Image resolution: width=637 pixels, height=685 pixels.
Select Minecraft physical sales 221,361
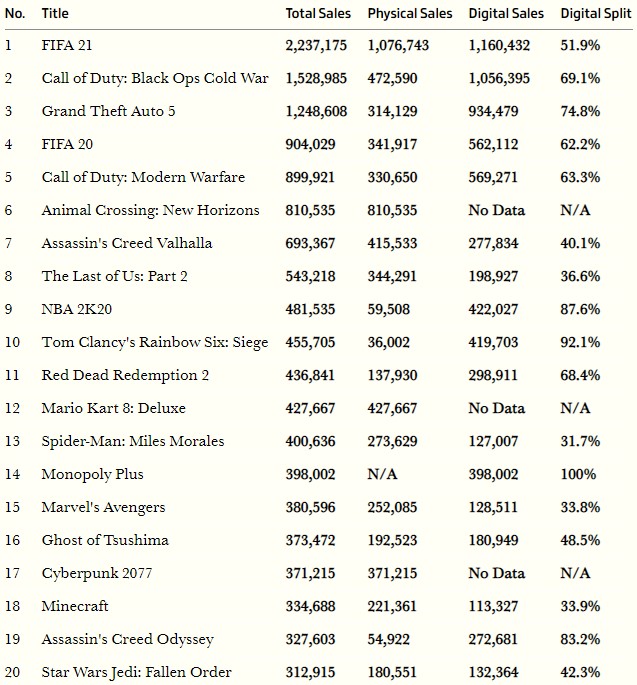[x=392, y=606]
